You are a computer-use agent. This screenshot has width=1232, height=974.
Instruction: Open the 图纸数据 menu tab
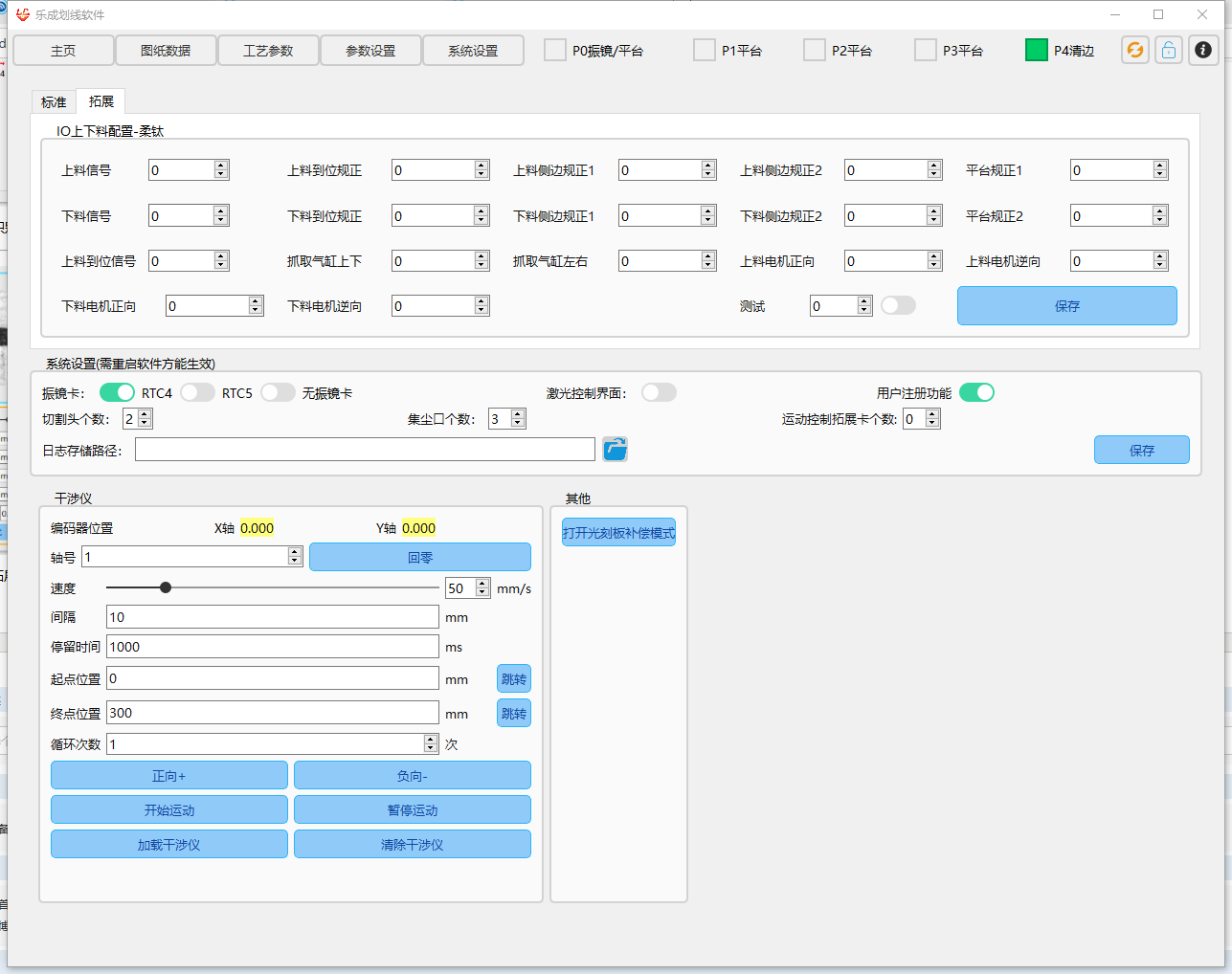(x=166, y=51)
